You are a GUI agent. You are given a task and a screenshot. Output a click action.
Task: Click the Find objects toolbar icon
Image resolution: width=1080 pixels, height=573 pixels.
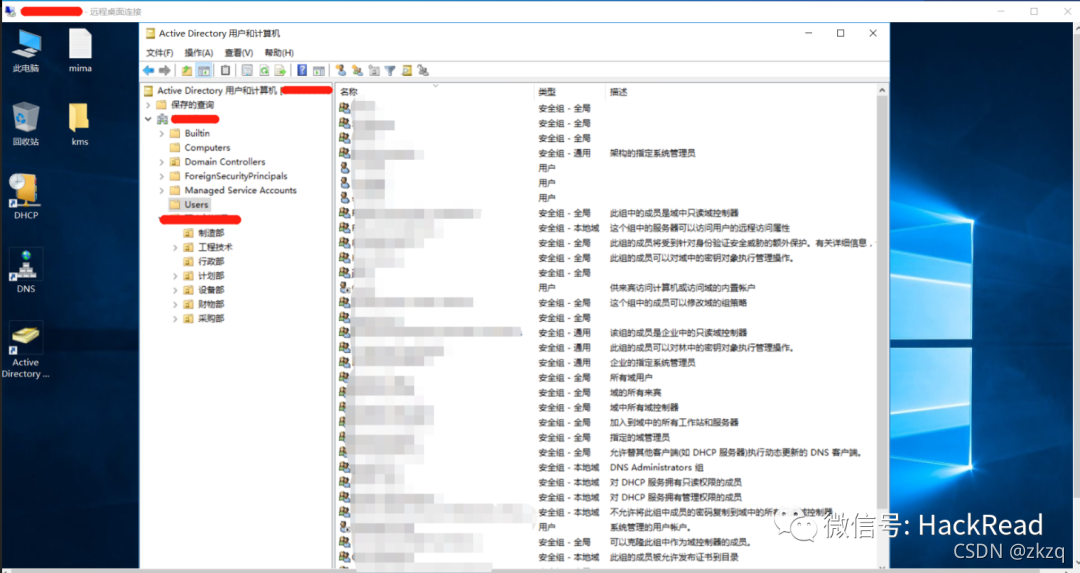406,70
